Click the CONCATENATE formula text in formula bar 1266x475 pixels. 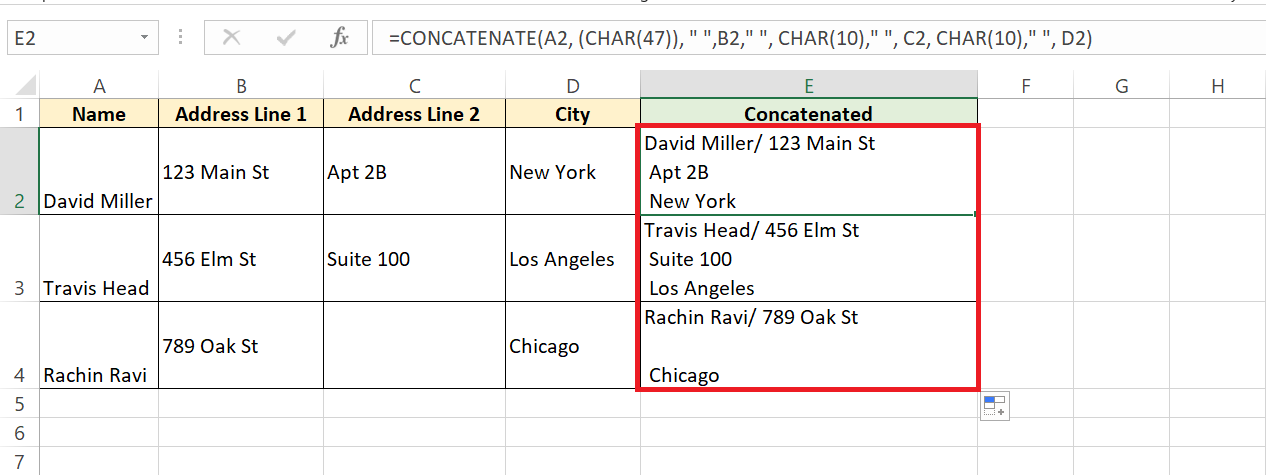[740, 38]
